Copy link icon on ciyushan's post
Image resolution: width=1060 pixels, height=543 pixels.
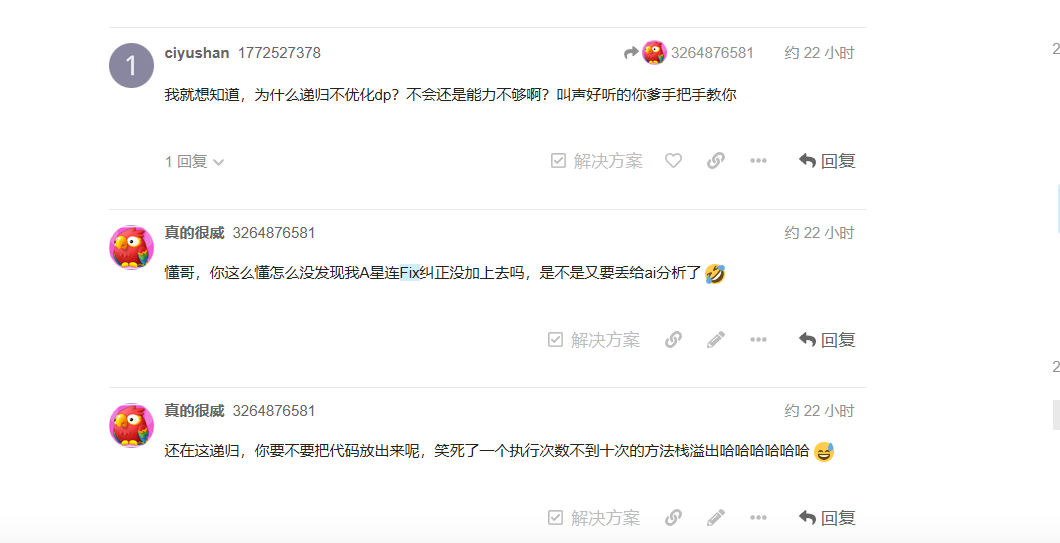point(716,161)
